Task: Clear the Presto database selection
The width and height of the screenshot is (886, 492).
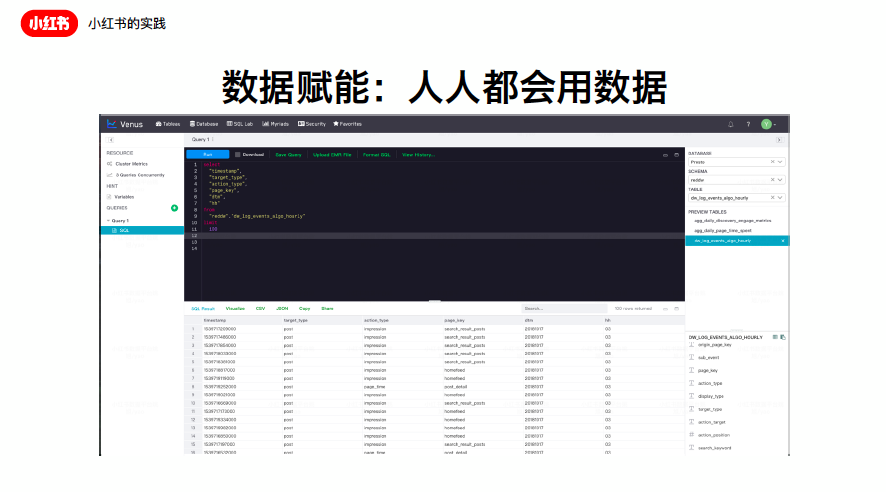Action: tap(772, 162)
